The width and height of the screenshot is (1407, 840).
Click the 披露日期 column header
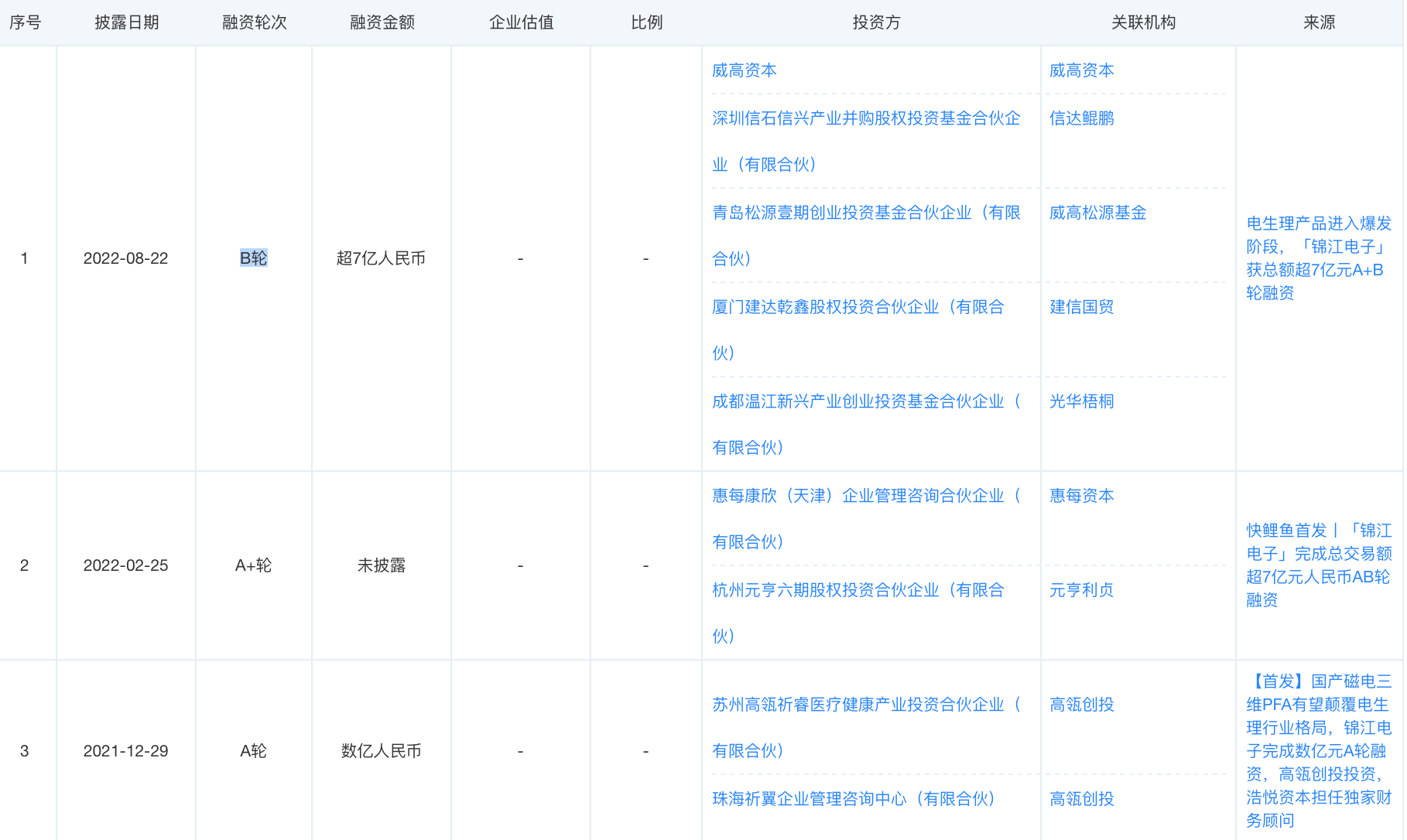tap(126, 22)
